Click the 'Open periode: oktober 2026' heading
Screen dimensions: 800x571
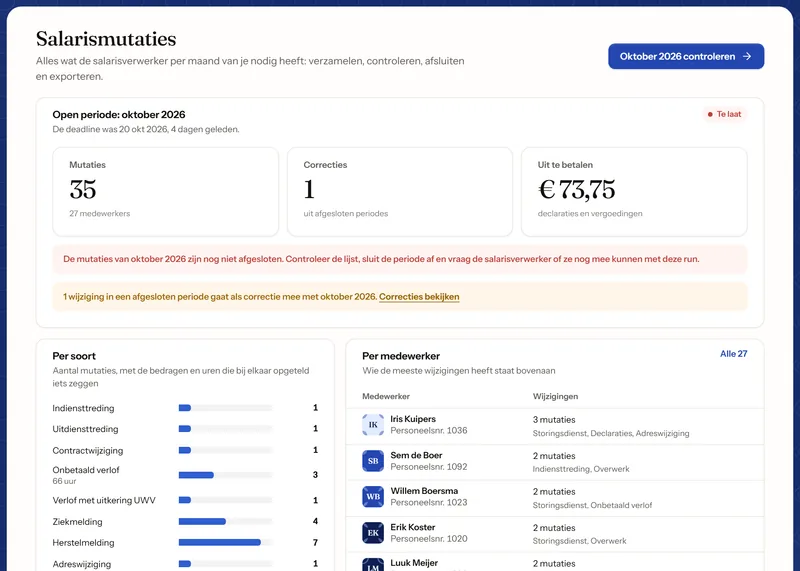tap(119, 115)
